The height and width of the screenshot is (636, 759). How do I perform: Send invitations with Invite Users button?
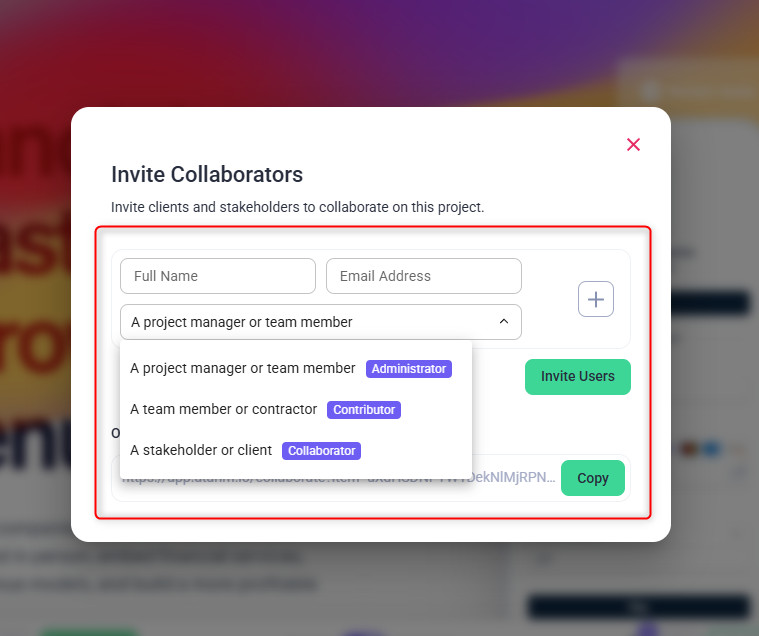(577, 377)
